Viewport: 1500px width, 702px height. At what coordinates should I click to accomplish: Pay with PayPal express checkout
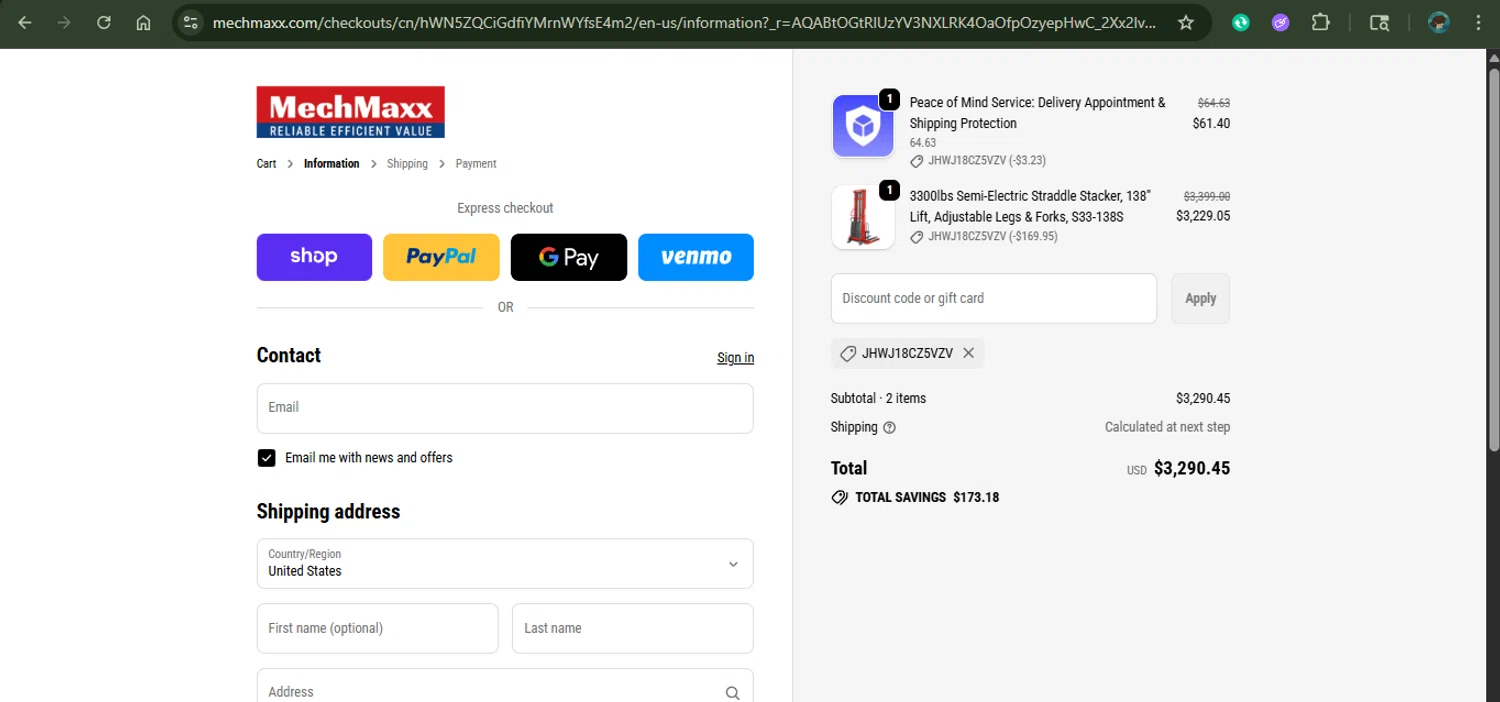(x=441, y=257)
